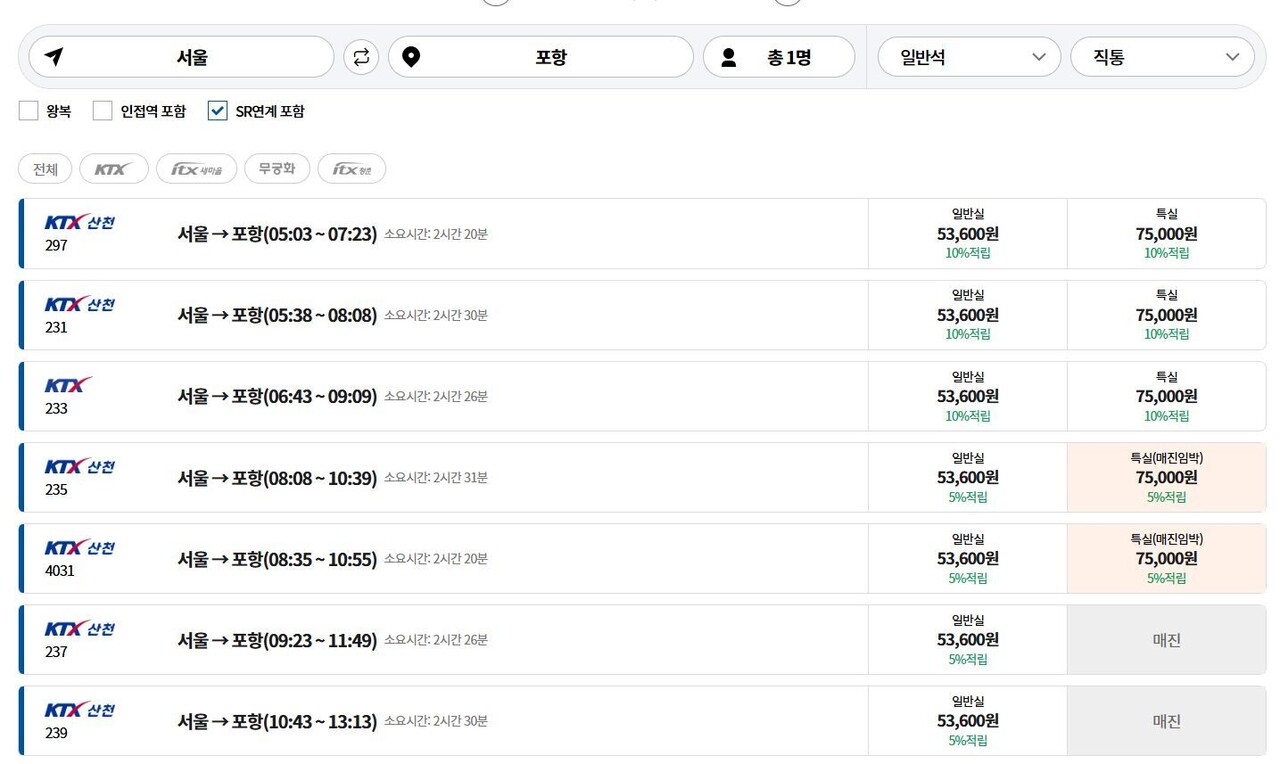
Task: Select 일반실 fare for the 05:03 train
Action: pos(967,233)
